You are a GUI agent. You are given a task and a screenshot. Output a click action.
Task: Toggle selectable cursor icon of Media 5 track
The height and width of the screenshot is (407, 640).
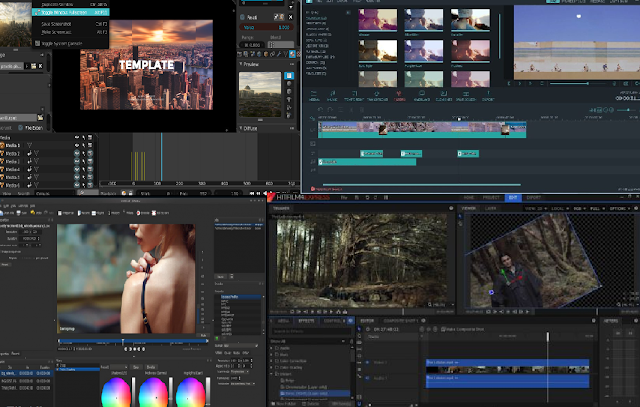click(84, 177)
